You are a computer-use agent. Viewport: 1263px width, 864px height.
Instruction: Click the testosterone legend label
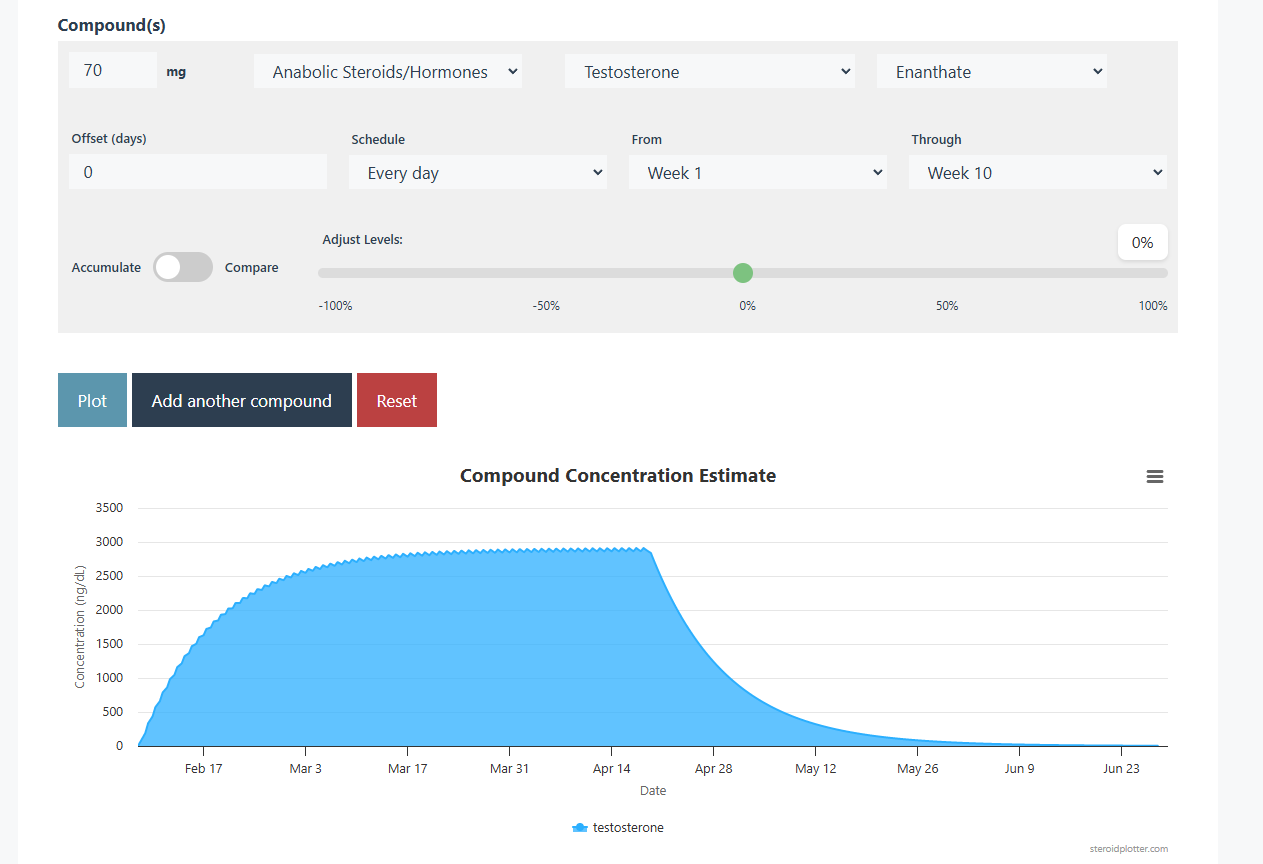628,828
